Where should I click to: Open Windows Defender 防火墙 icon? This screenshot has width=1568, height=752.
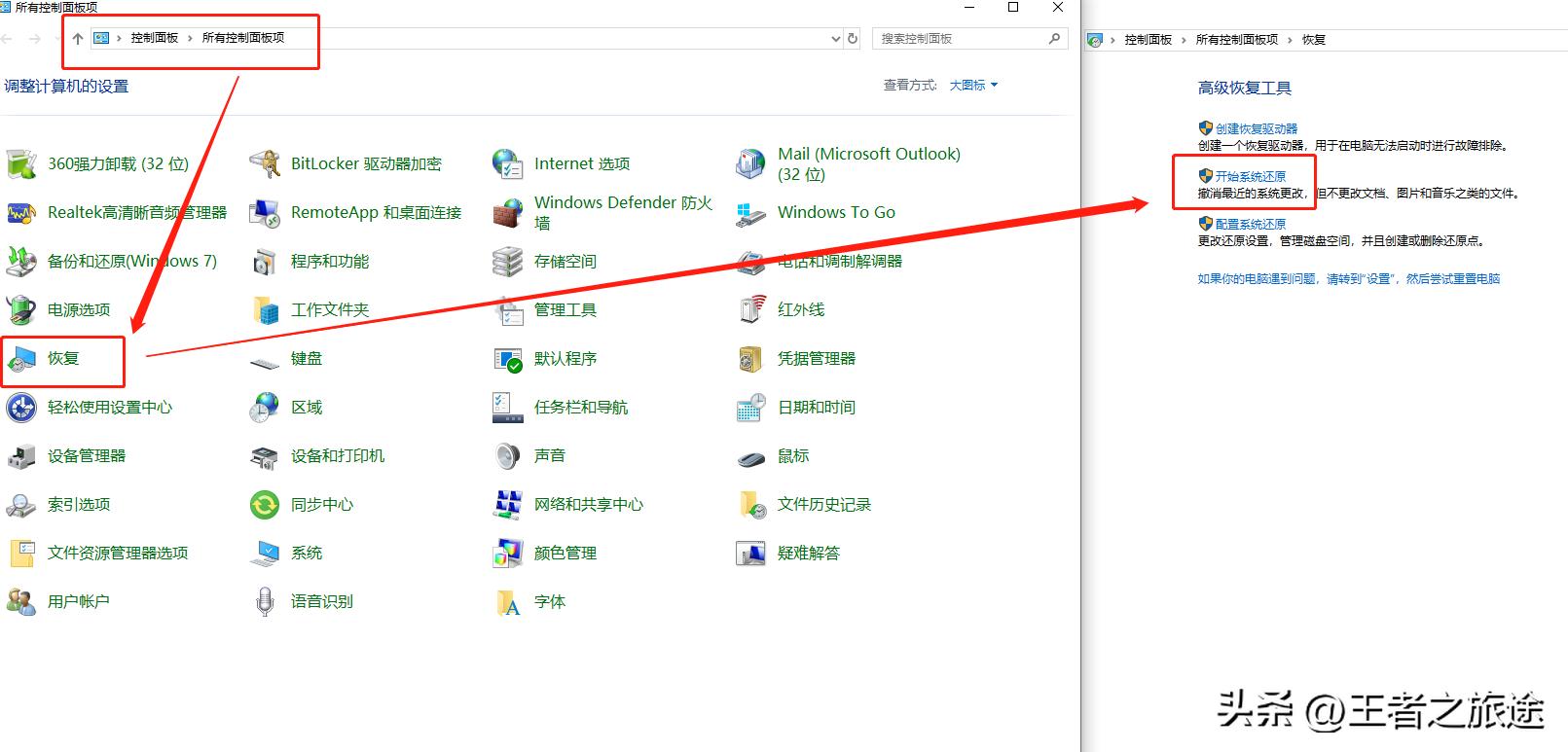[x=508, y=212]
